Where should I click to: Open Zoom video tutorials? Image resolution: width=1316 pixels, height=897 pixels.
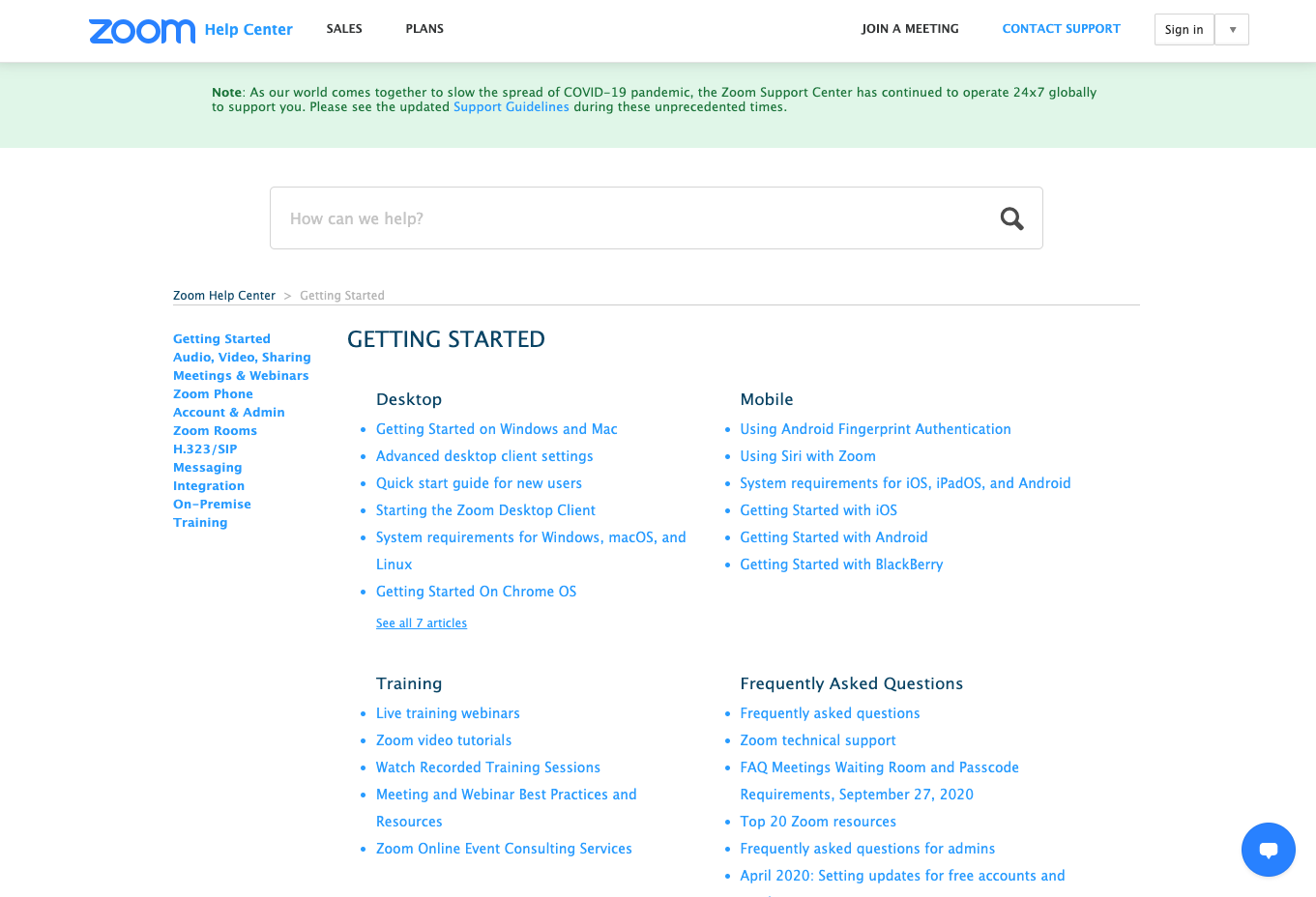click(444, 740)
